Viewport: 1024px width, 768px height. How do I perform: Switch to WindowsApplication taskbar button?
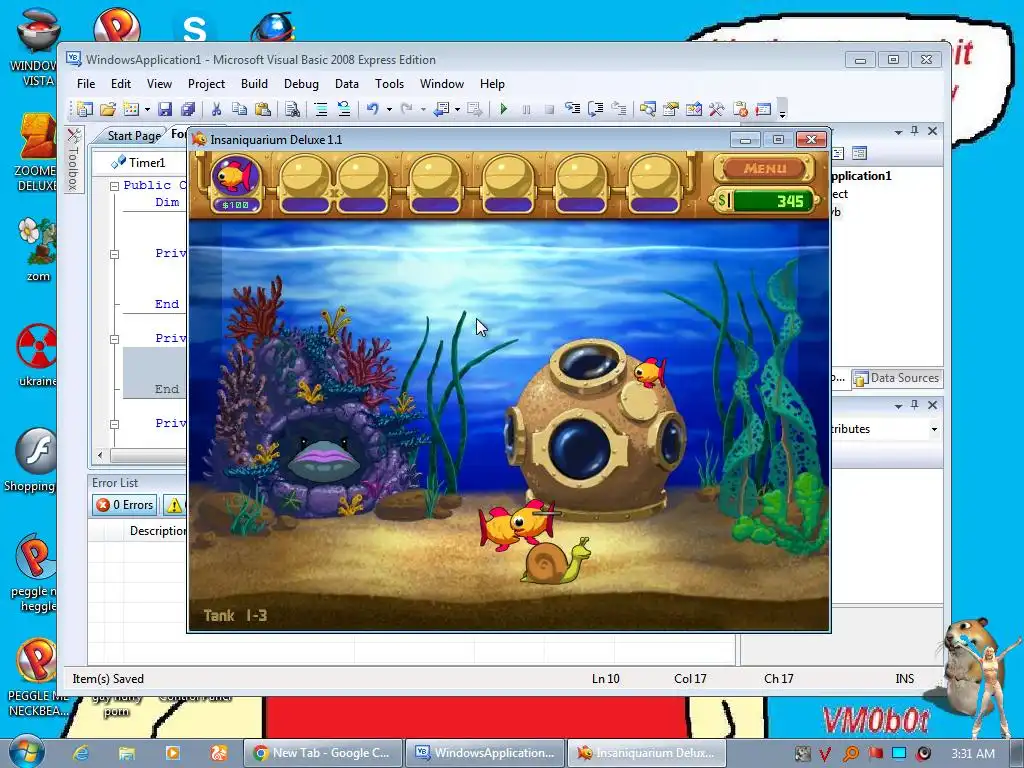tap(485, 752)
